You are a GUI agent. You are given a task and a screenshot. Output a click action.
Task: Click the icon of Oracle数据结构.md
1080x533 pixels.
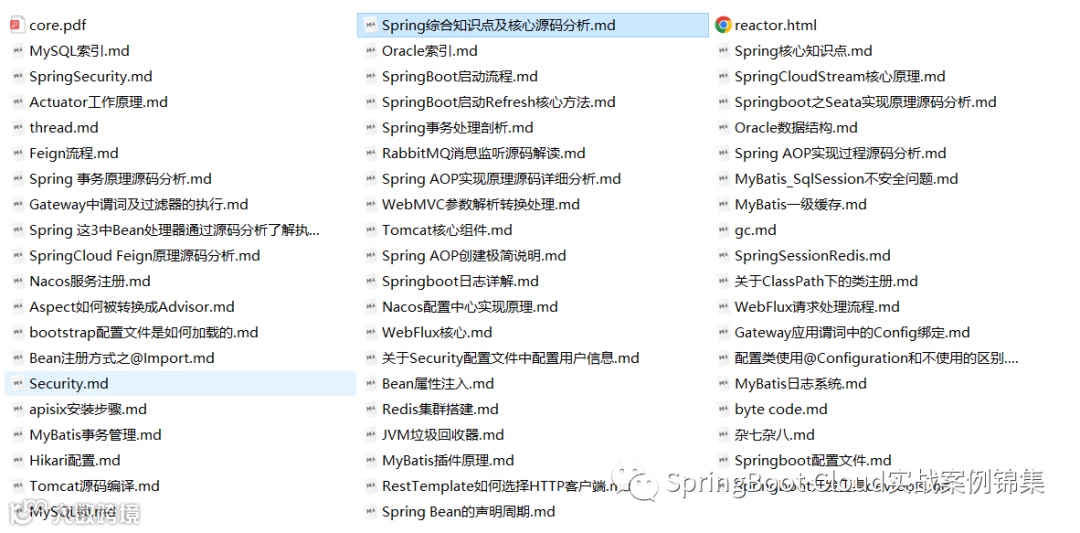pyautogui.click(x=723, y=127)
